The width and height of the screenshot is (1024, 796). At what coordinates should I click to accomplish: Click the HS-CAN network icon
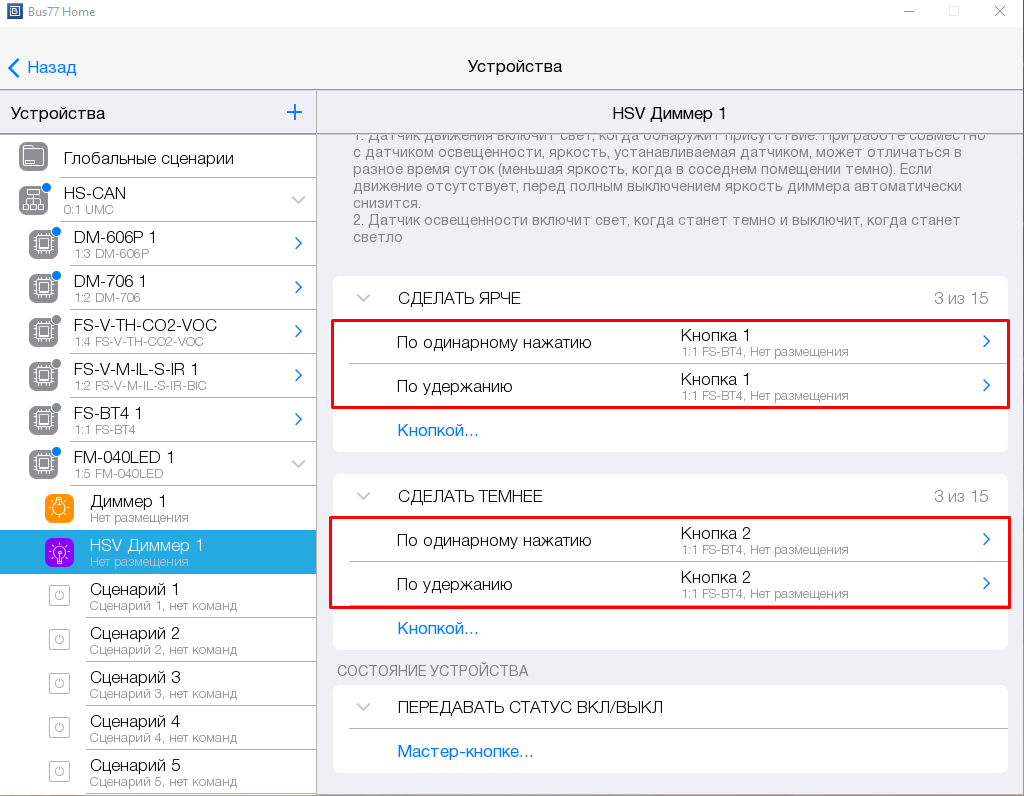click(x=34, y=200)
